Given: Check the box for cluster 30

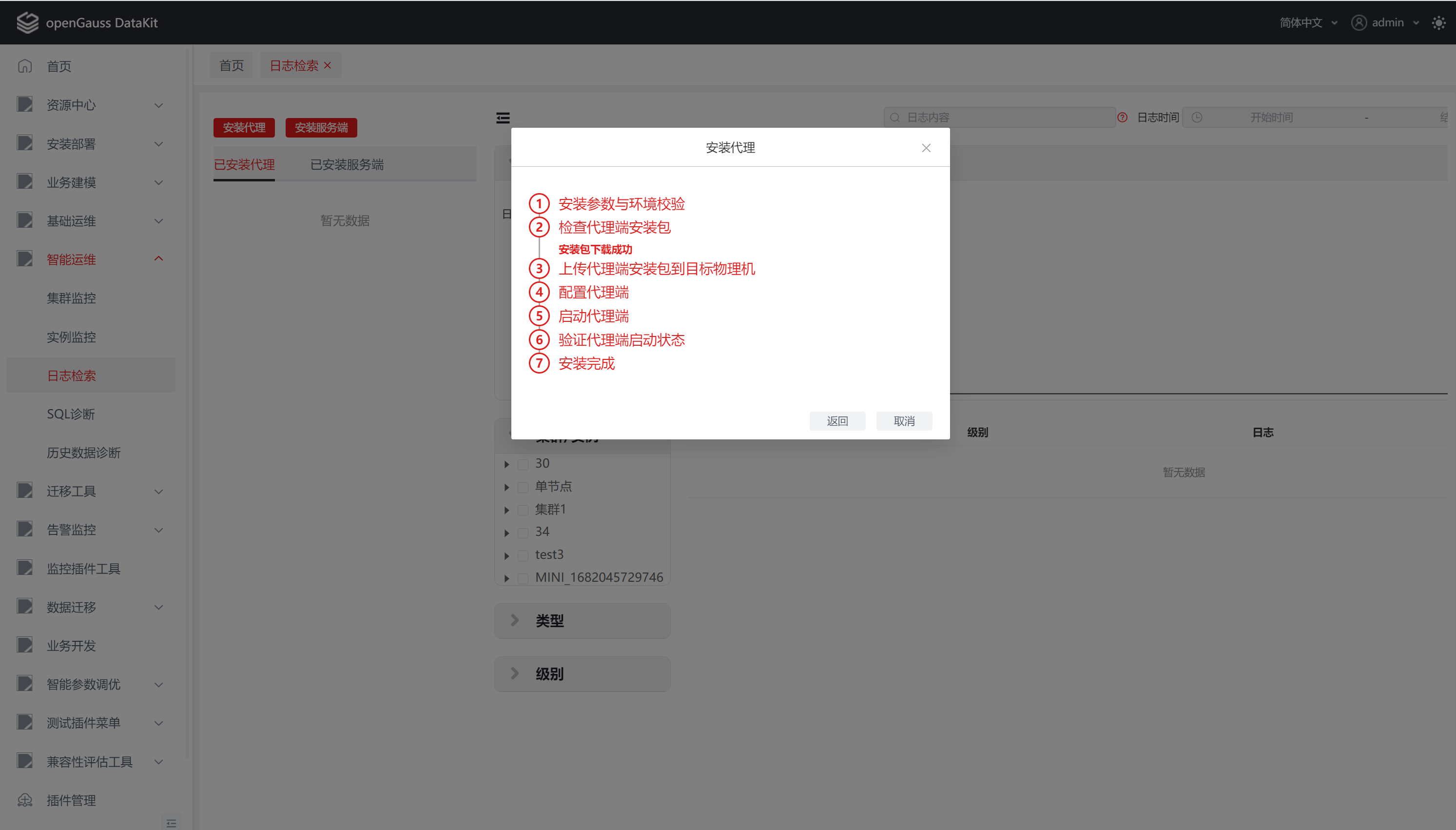Looking at the screenshot, I should pyautogui.click(x=523, y=464).
